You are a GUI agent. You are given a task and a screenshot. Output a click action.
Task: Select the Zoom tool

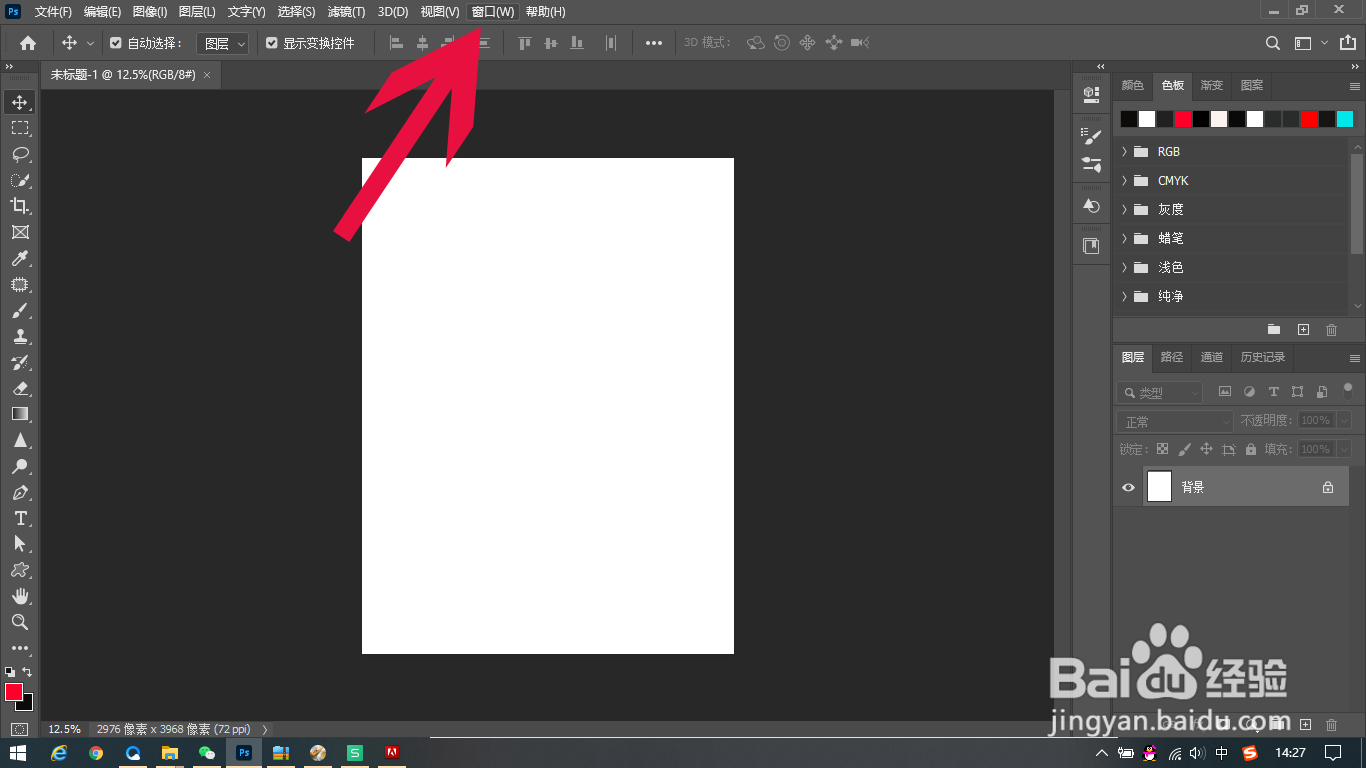coord(19,622)
